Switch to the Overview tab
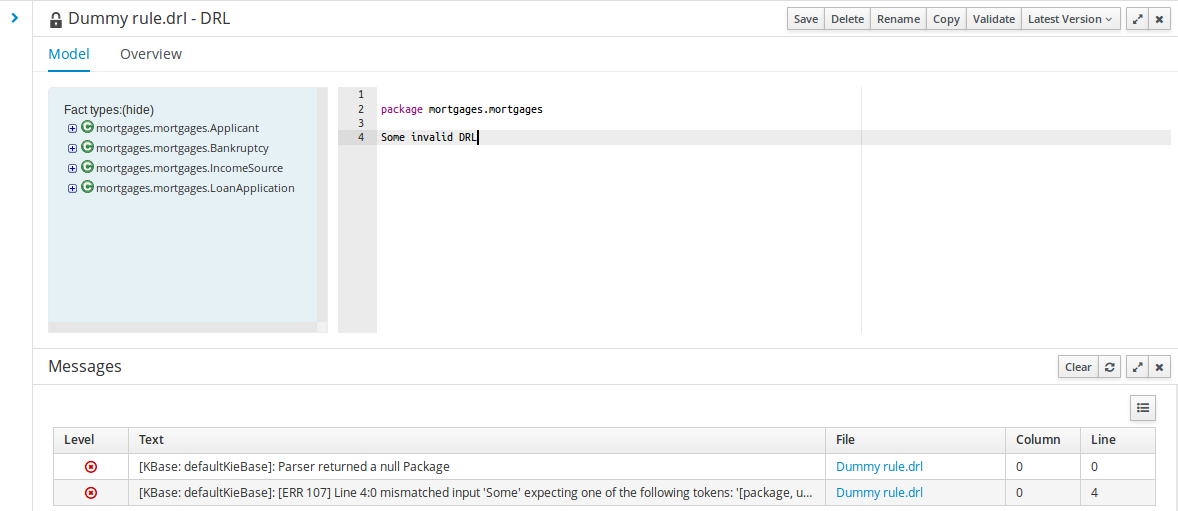This screenshot has width=1178, height=511. point(151,54)
